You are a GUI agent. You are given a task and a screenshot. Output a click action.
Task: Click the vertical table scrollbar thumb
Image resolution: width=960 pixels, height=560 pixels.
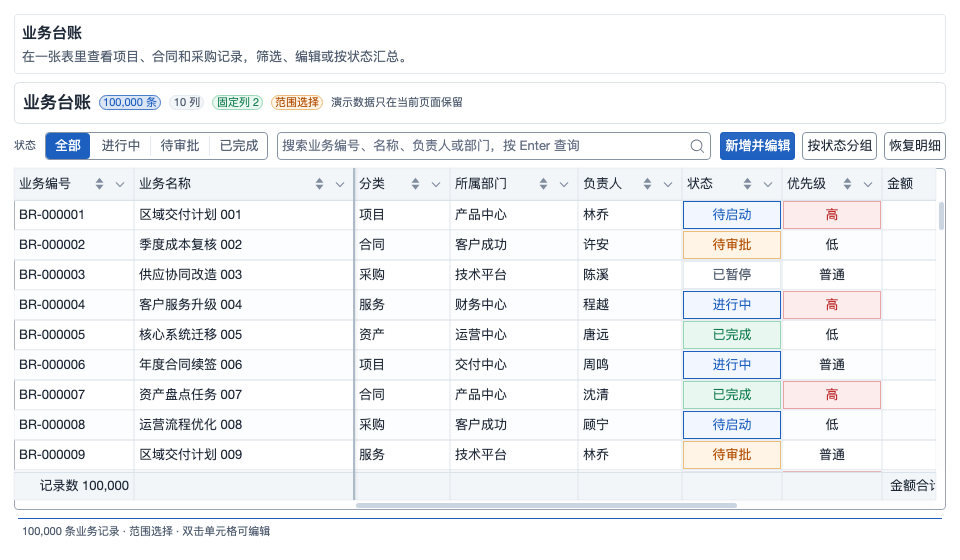tap(941, 215)
